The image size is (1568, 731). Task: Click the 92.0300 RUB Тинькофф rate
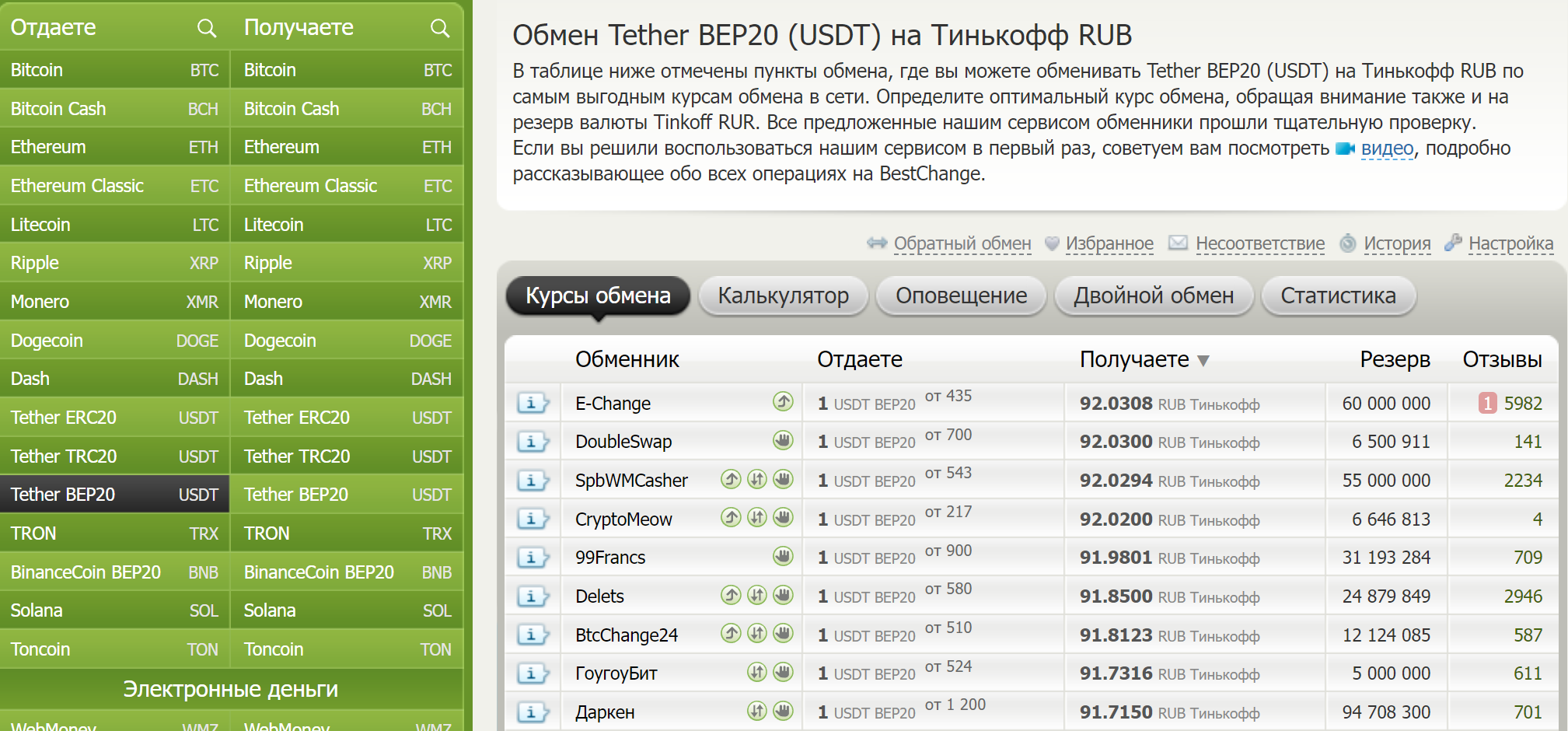[1169, 442]
